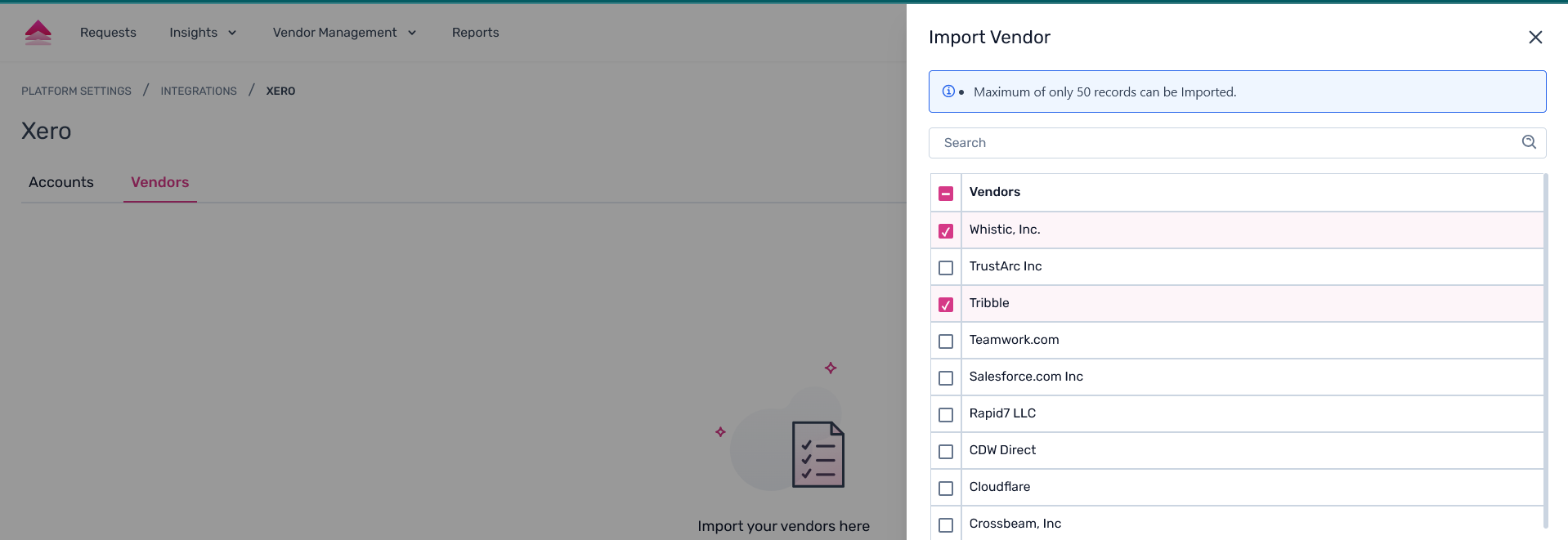Toggle the select-all Vendors checkbox

tap(946, 194)
